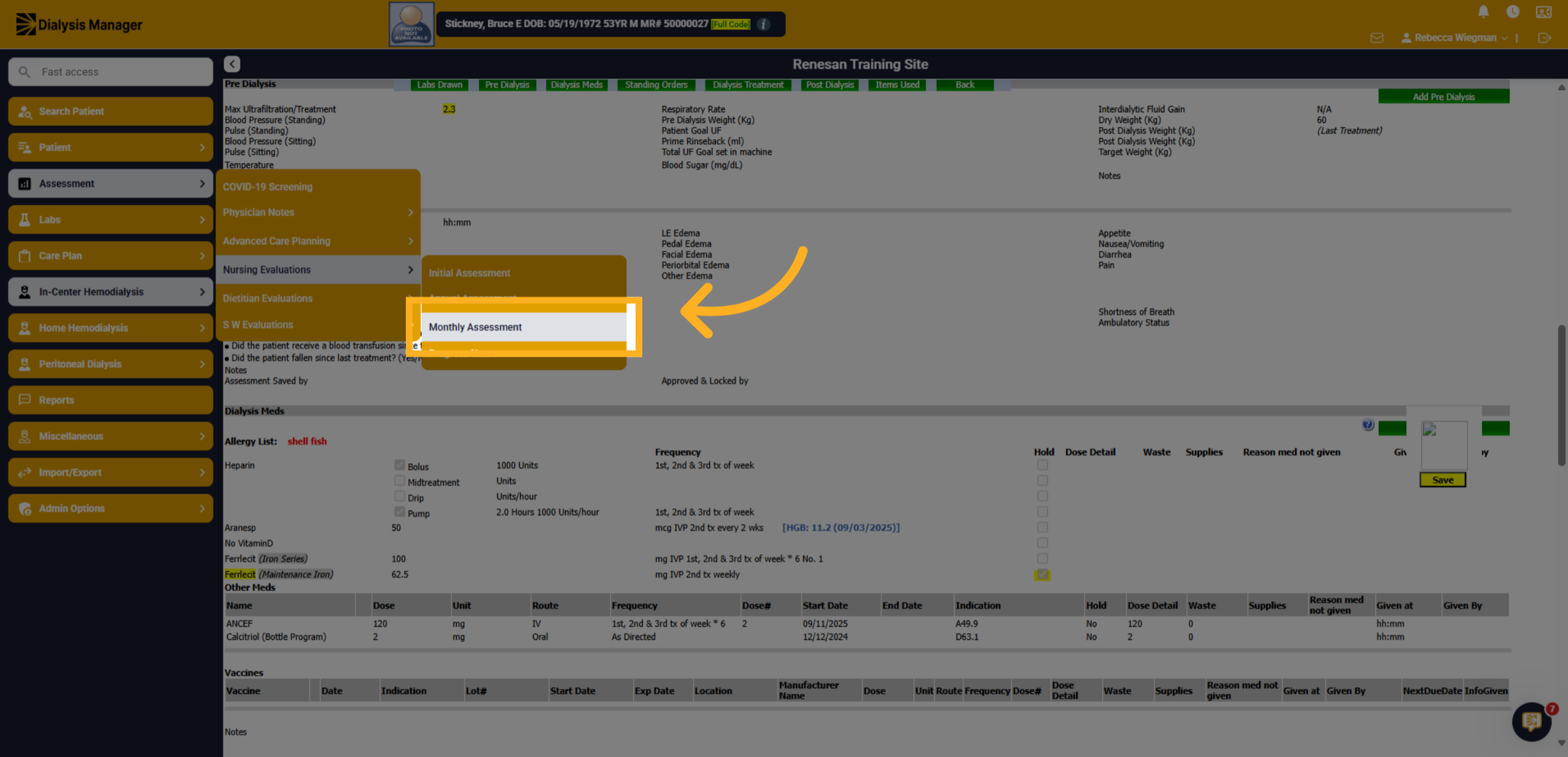1568x757 pixels.
Task: Collapse the sidebar with the back arrow
Action: [232, 64]
